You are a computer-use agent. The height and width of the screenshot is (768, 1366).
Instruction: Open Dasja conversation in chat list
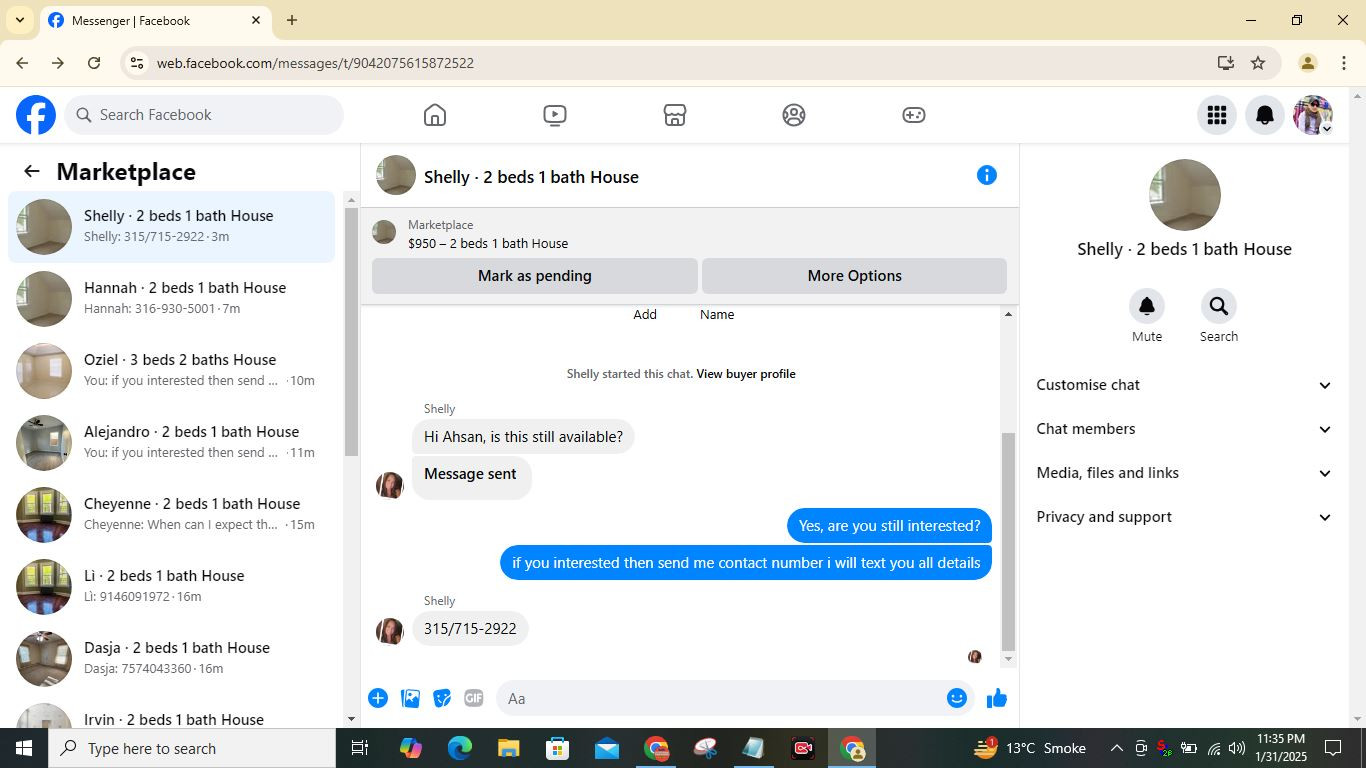(x=172, y=659)
